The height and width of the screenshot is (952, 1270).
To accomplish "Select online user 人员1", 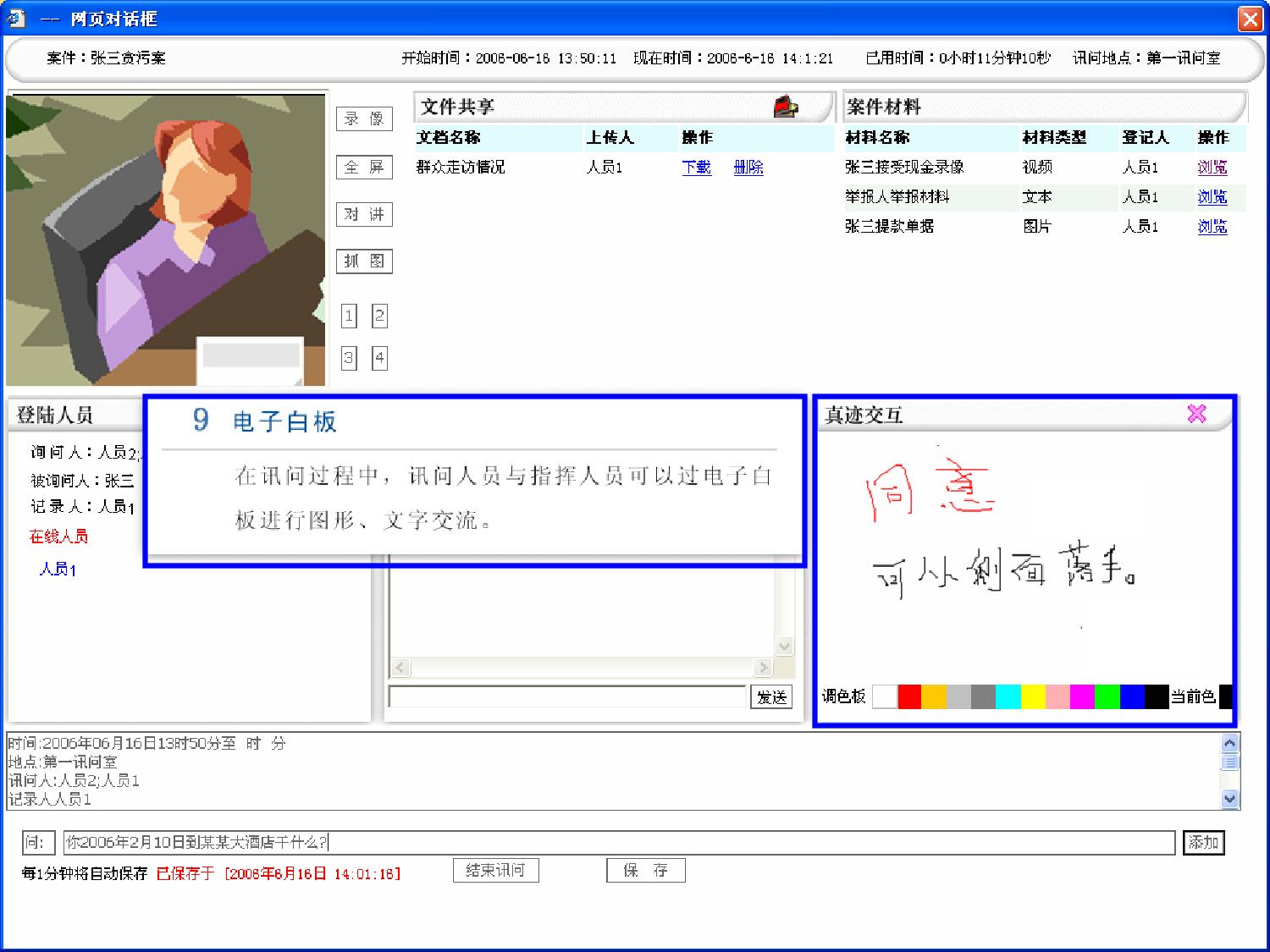I will 58,569.
